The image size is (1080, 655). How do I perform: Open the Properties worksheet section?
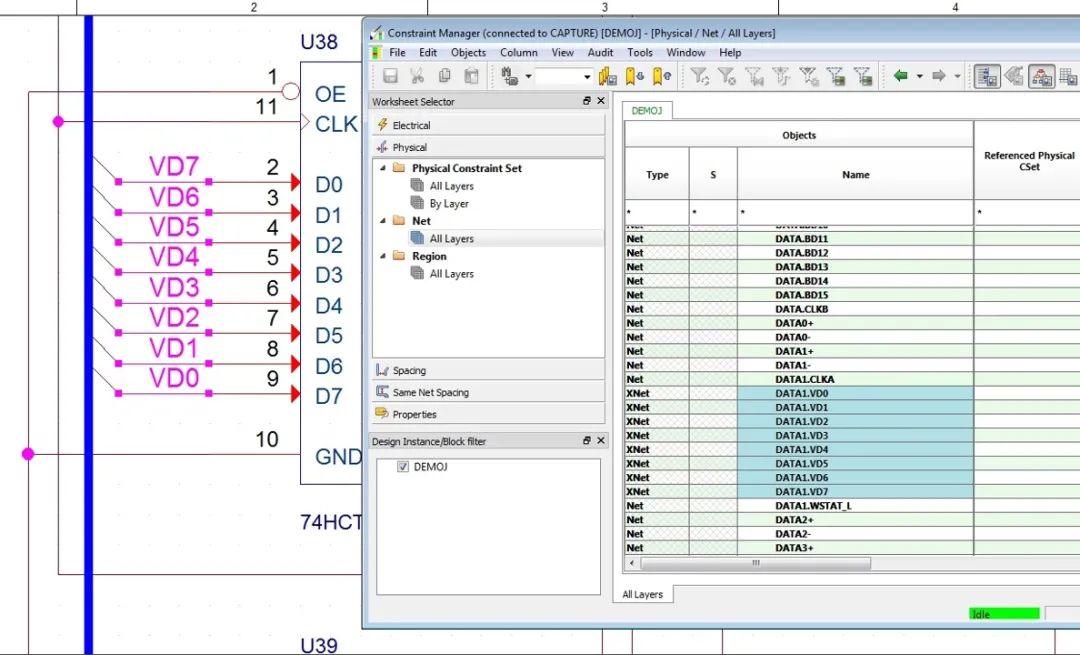[x=488, y=415]
